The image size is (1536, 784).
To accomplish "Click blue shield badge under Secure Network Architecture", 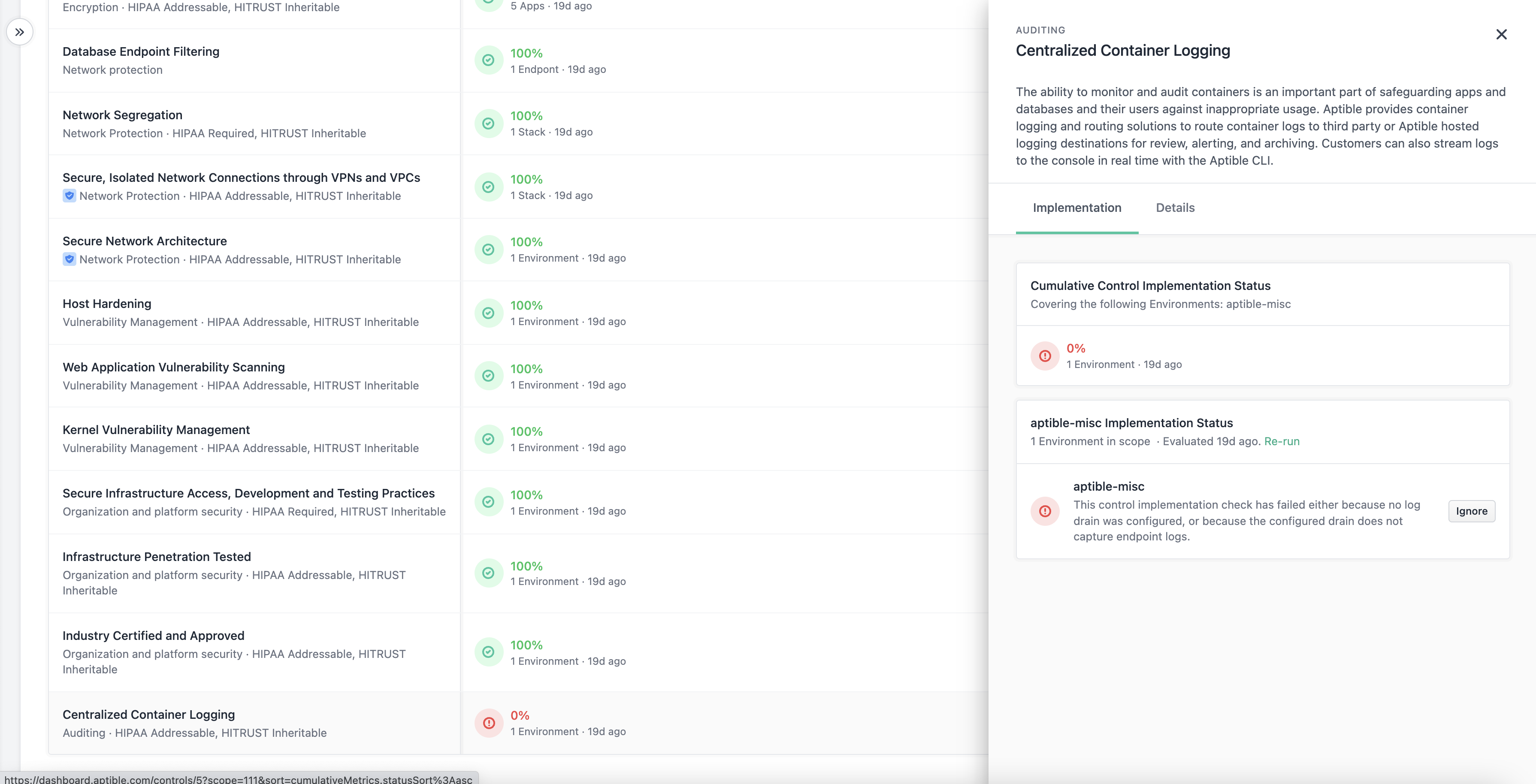I will [69, 259].
